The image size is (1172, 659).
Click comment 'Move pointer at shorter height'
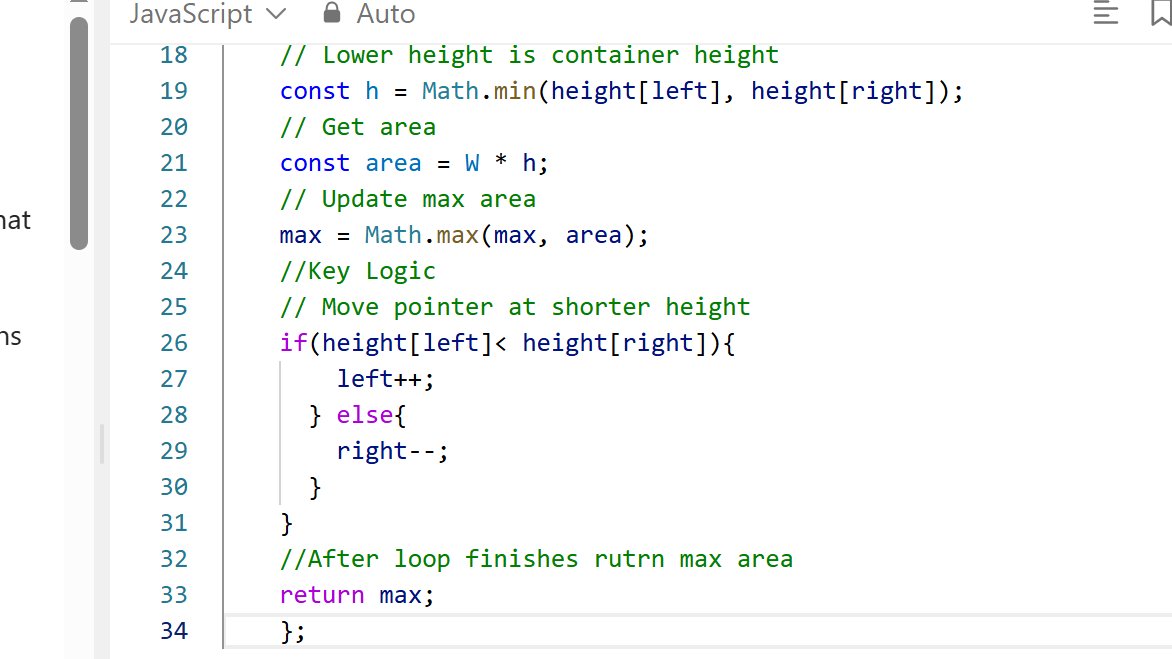coord(515,307)
